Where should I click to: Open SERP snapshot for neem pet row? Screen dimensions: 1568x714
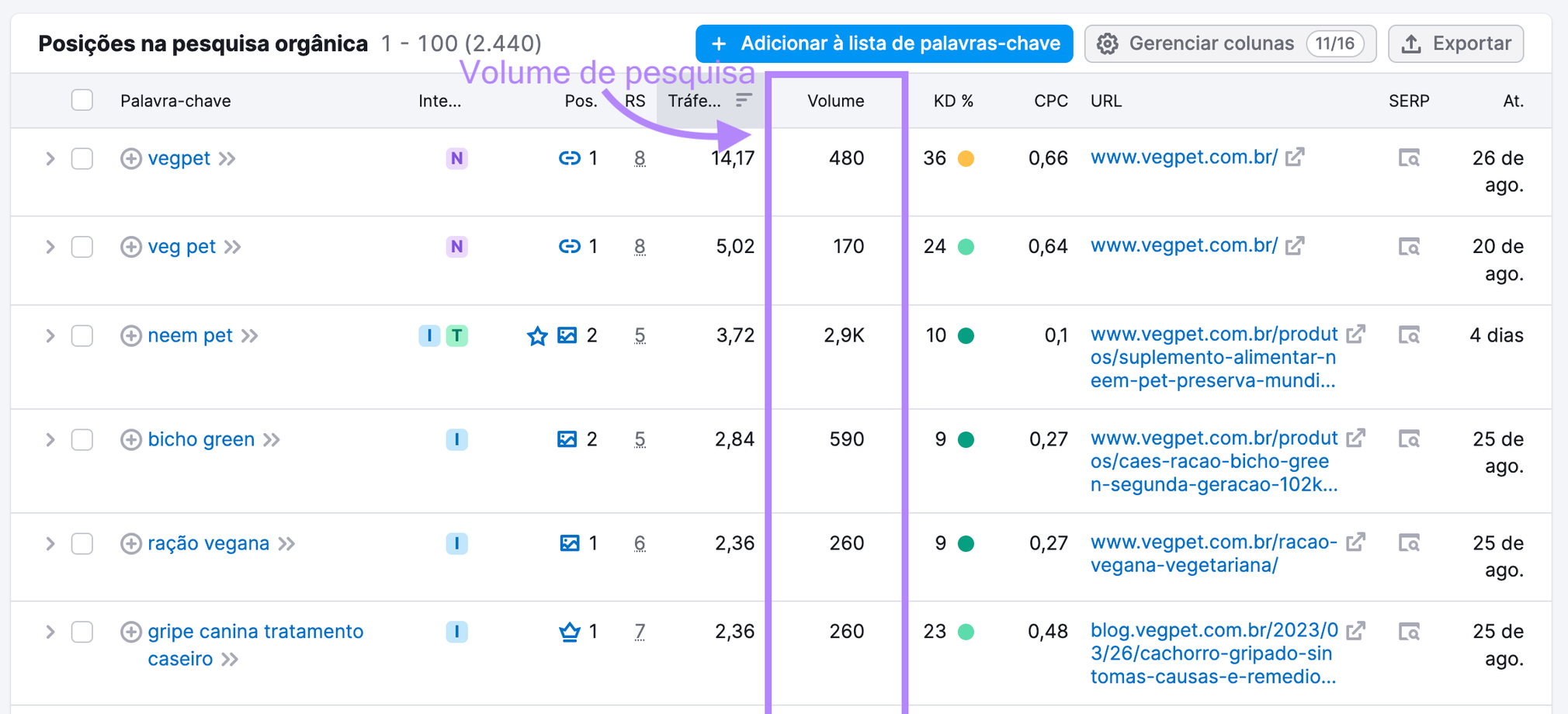tap(1408, 335)
